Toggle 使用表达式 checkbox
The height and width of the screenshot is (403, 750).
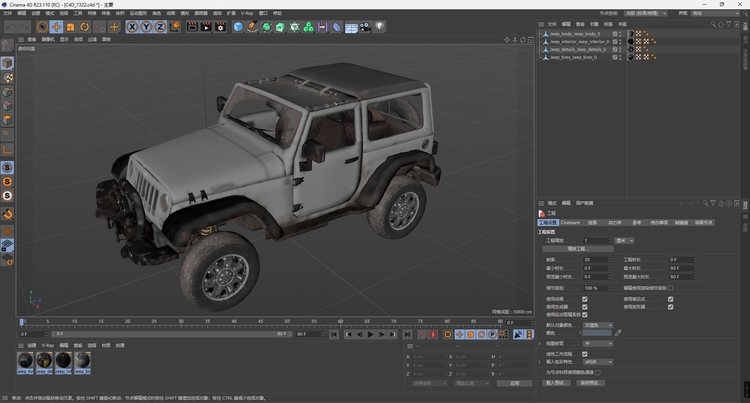671,299
